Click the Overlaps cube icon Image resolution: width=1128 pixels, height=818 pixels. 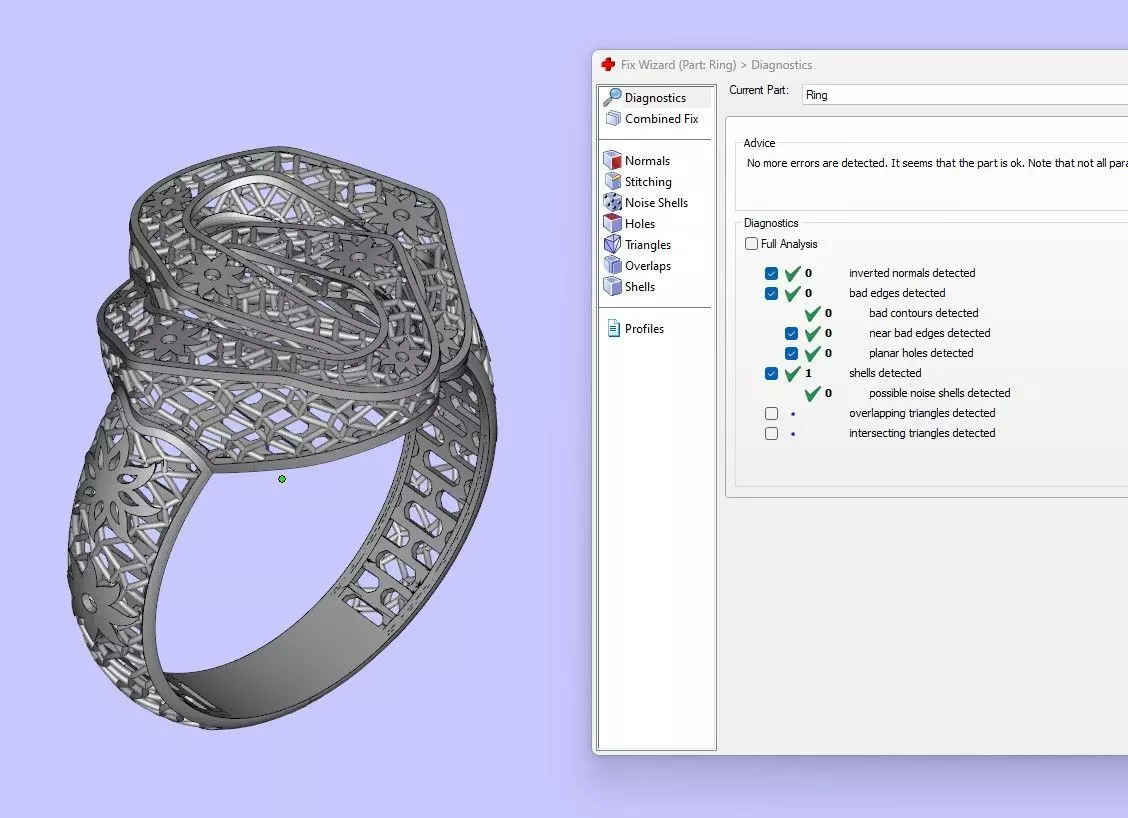612,265
